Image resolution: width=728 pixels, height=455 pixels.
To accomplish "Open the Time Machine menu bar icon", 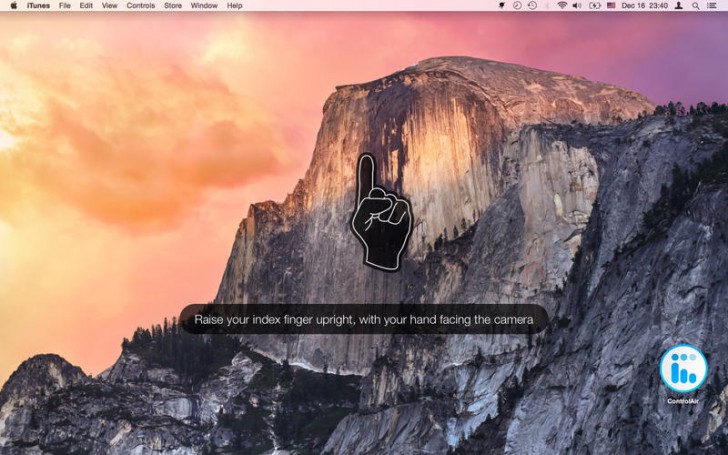I will tap(533, 6).
